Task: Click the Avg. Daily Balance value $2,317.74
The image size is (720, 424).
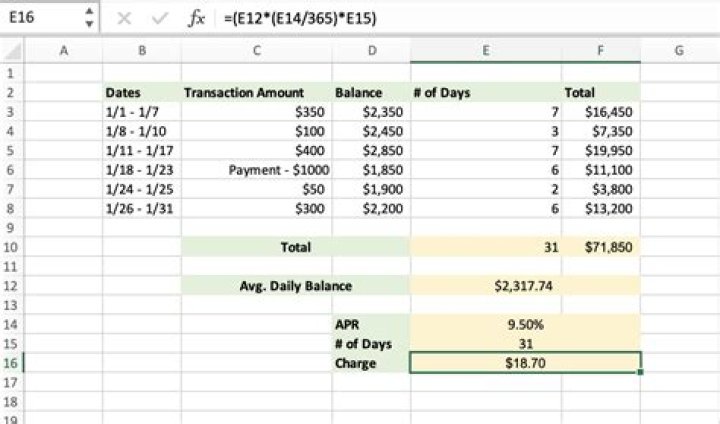Action: coord(523,286)
